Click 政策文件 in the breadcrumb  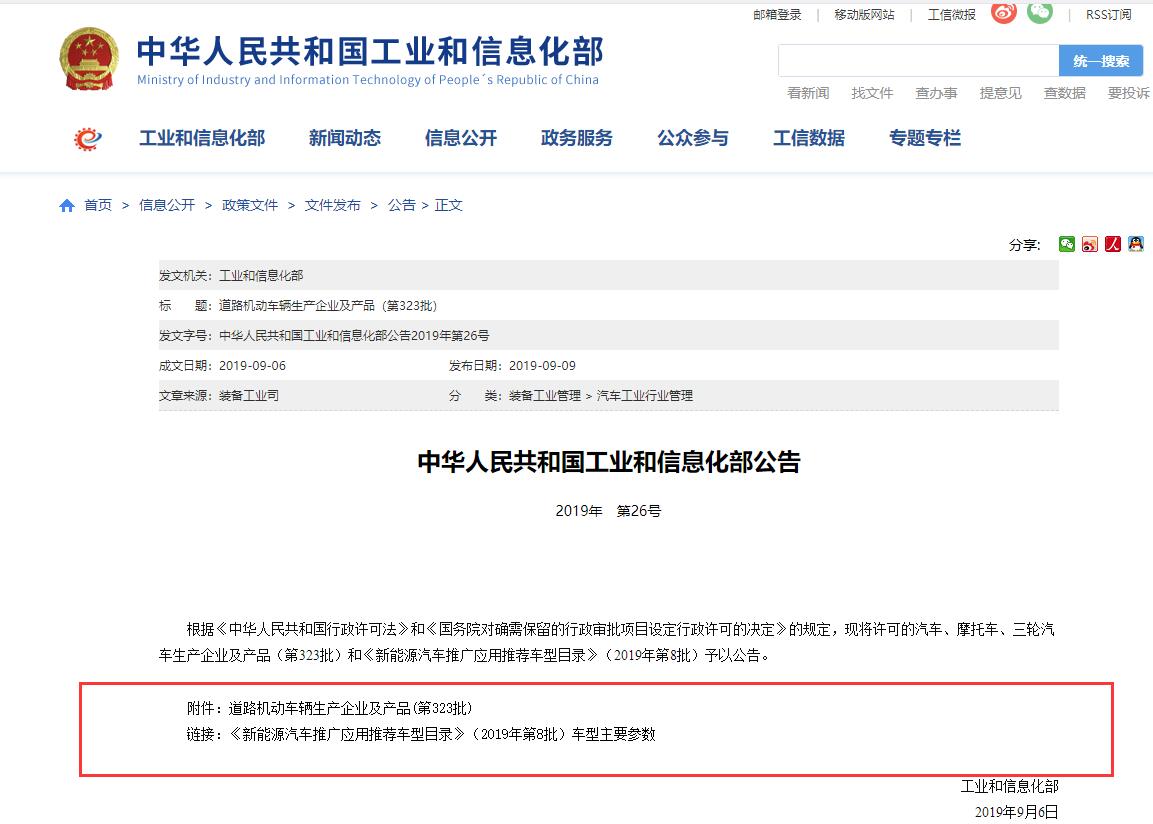(250, 205)
